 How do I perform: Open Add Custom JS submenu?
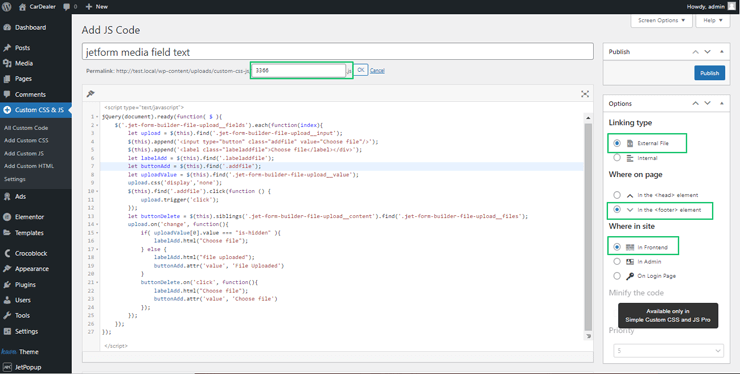[24, 153]
